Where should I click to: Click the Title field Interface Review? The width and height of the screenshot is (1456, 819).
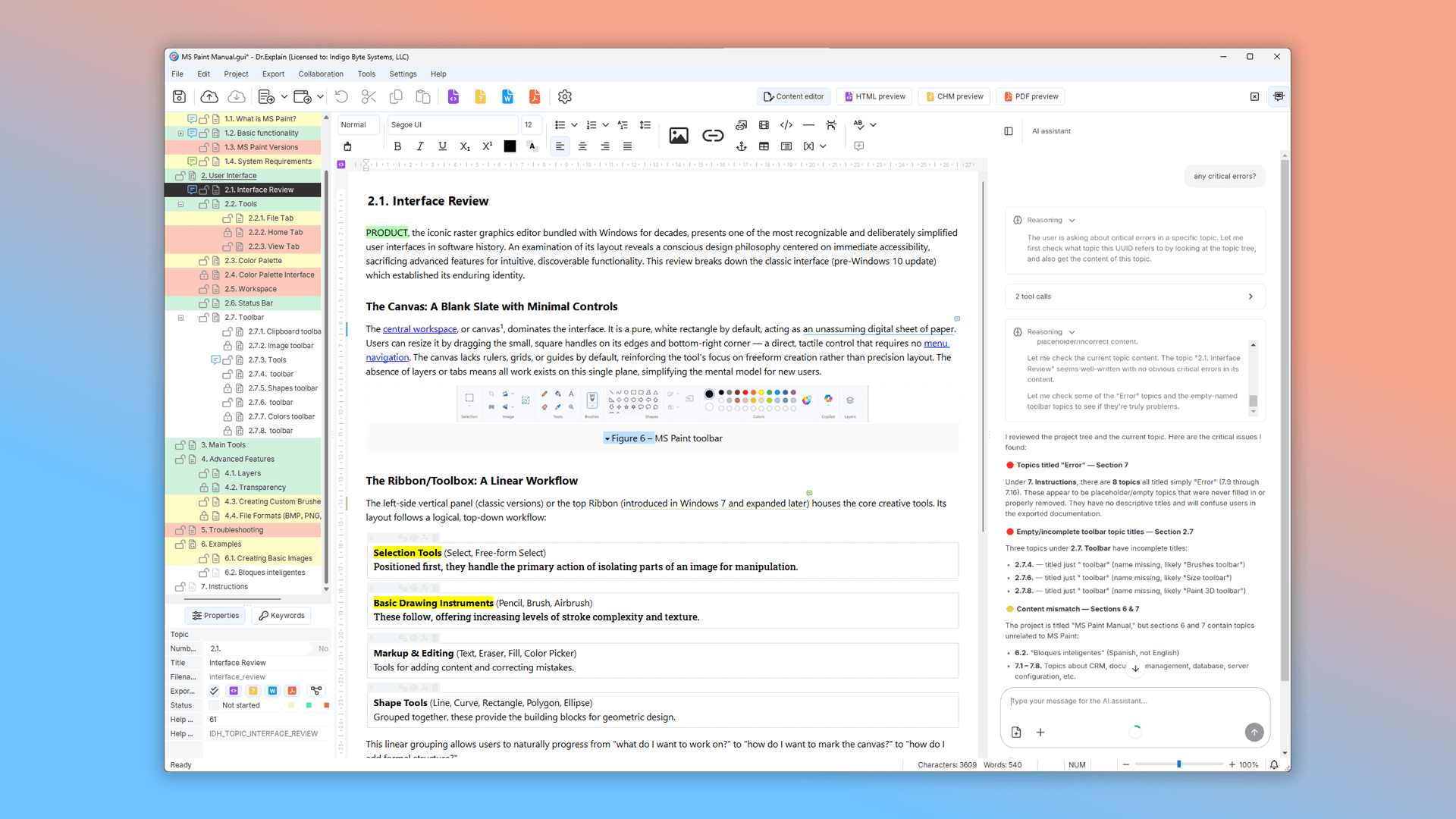pyautogui.click(x=267, y=663)
